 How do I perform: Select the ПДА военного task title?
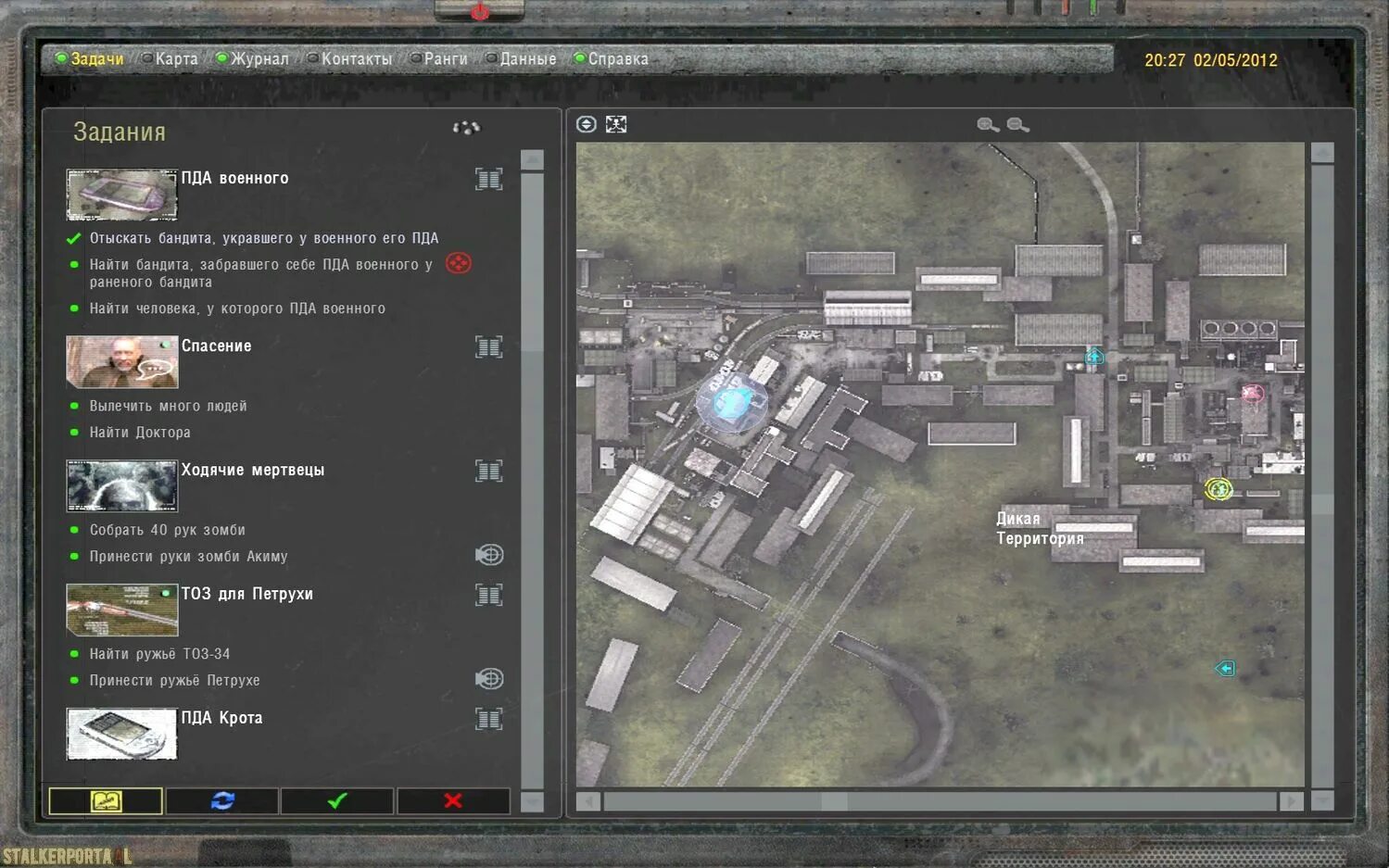(235, 178)
